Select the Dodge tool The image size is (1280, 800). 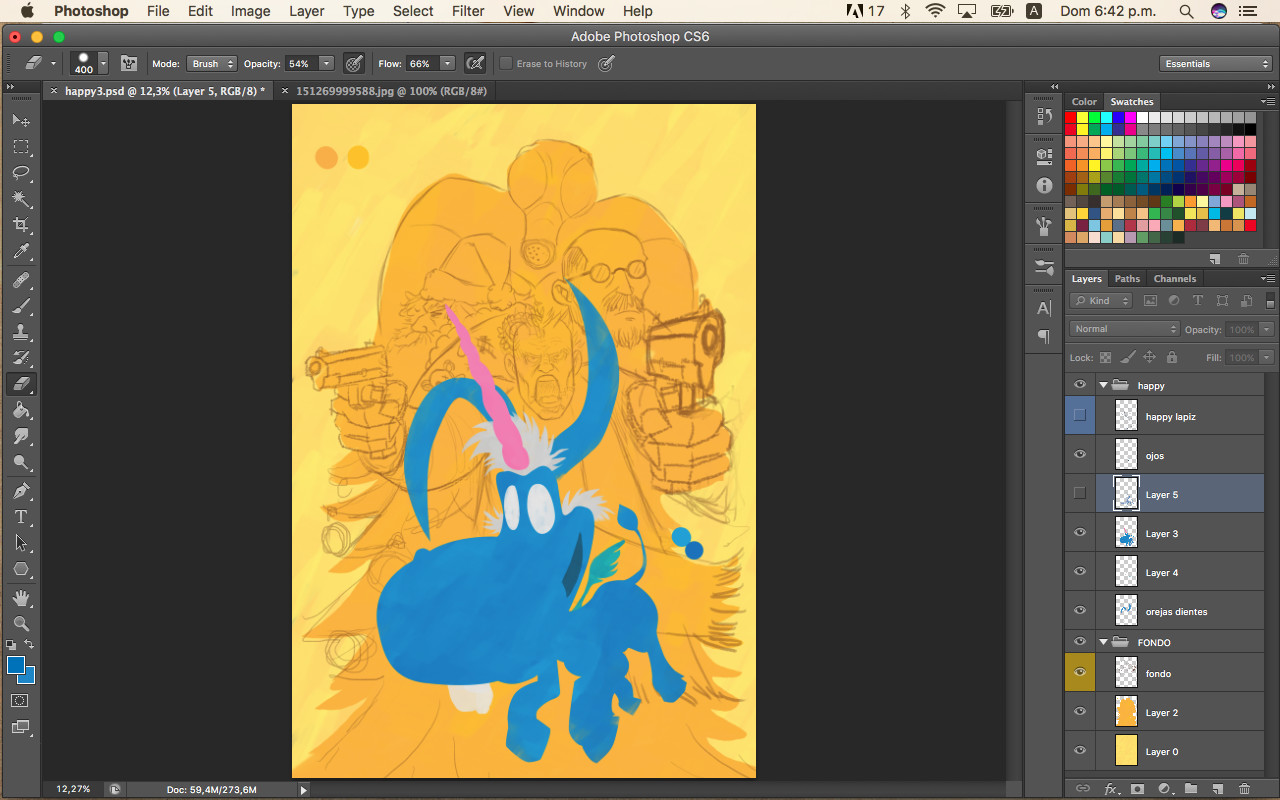(21, 462)
